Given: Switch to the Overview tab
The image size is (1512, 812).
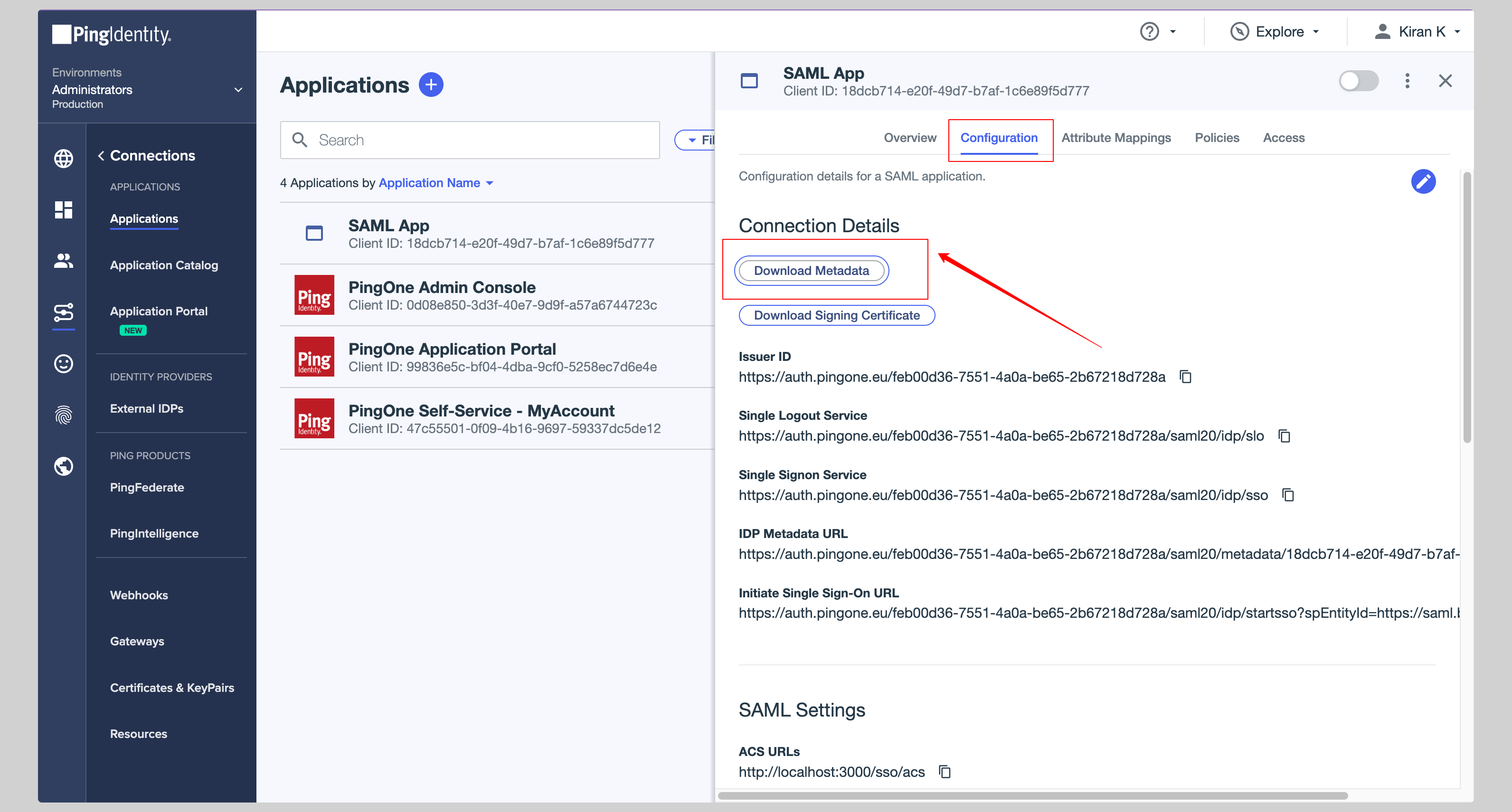Looking at the screenshot, I should tap(909, 137).
